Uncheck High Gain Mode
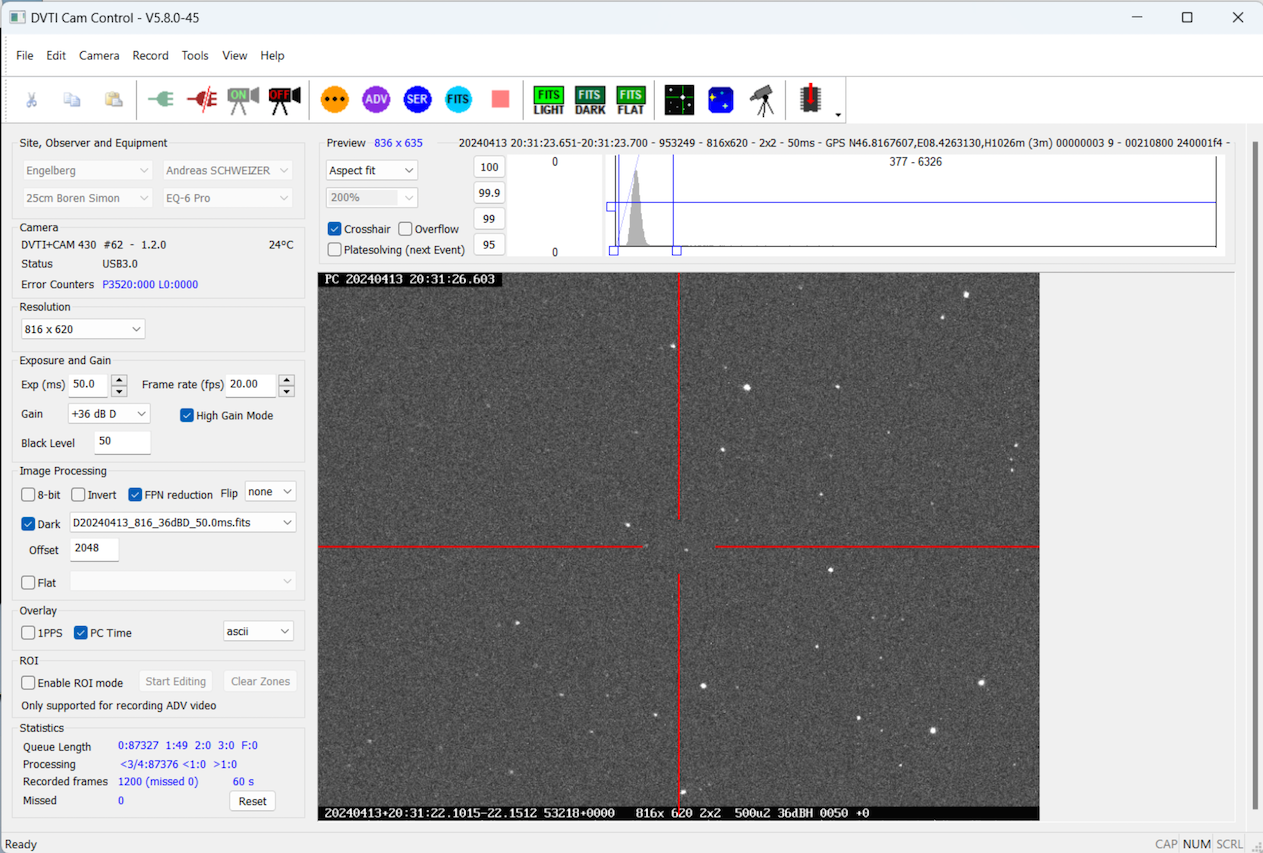Image resolution: width=1263 pixels, height=853 pixels. [x=187, y=415]
